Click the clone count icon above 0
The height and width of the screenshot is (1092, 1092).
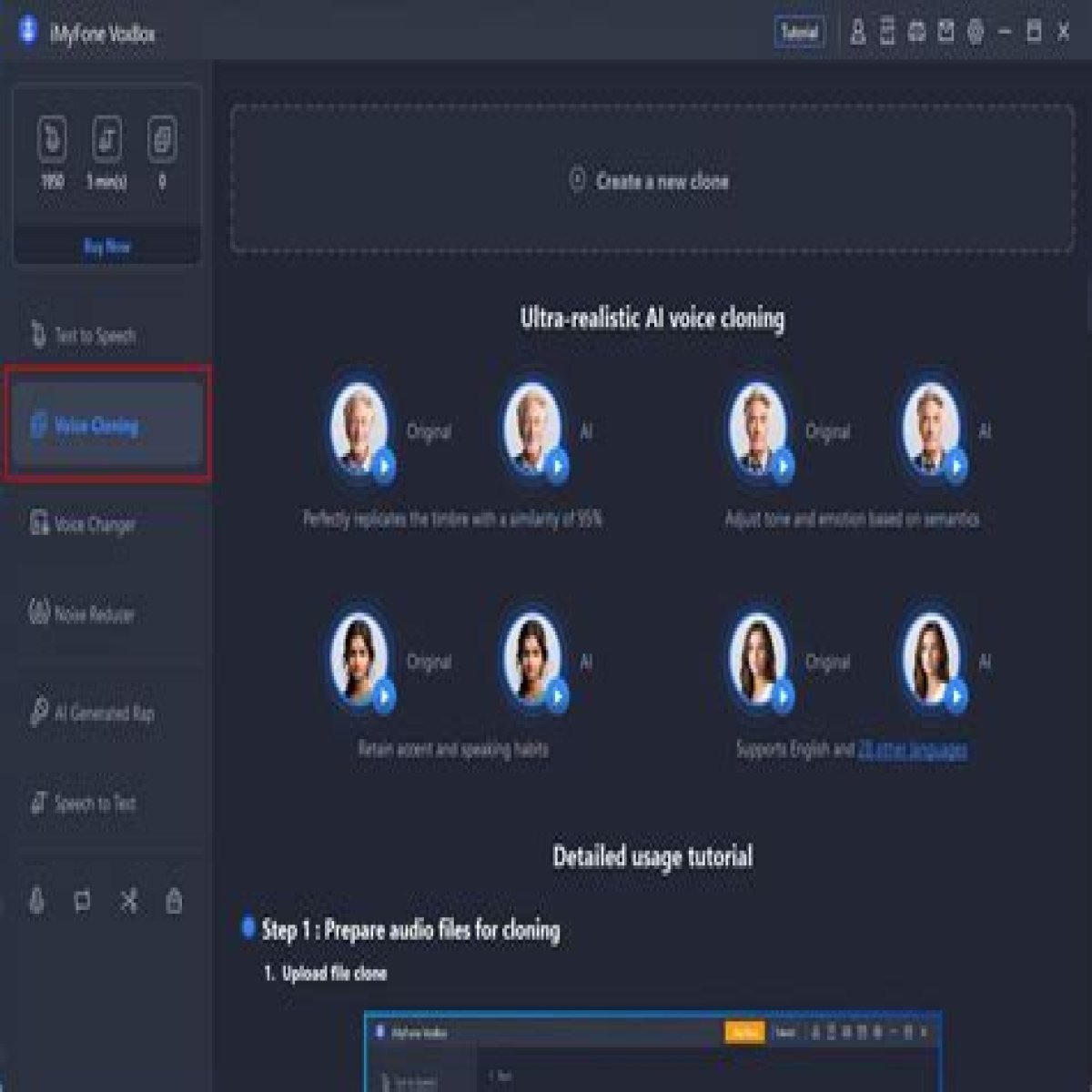(x=162, y=139)
